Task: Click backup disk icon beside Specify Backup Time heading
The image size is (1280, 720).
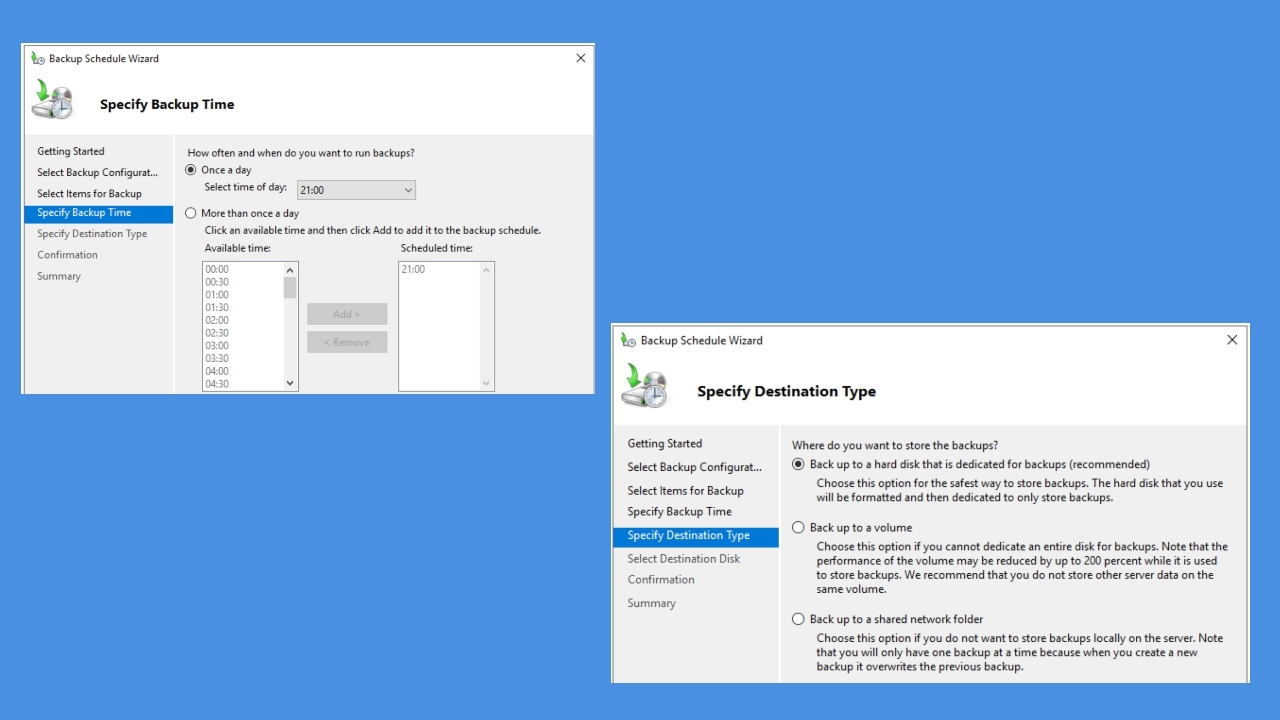Action: 53,99
